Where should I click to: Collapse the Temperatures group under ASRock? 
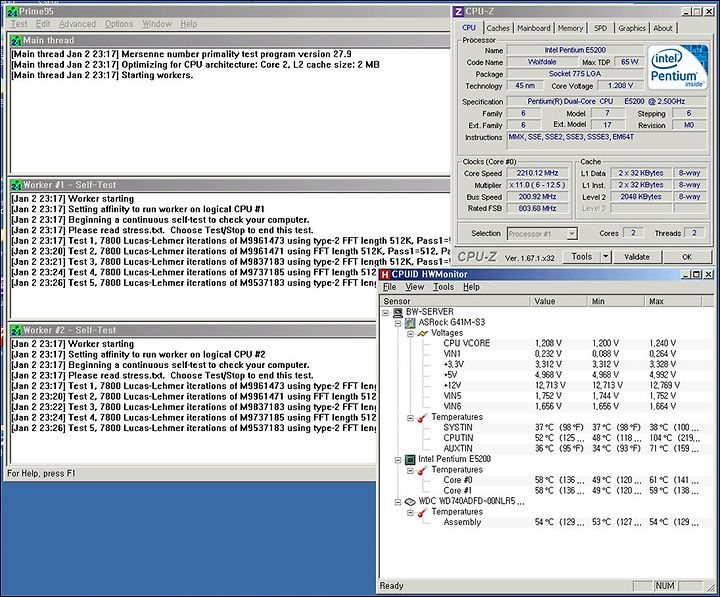[411, 417]
